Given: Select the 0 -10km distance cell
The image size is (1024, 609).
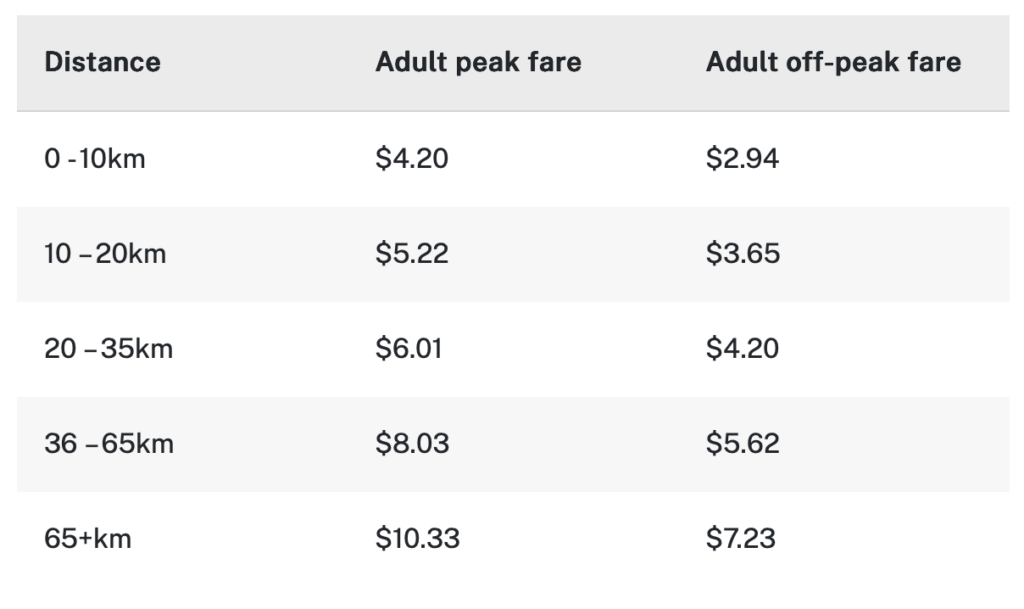Looking at the screenshot, I should tap(95, 159).
